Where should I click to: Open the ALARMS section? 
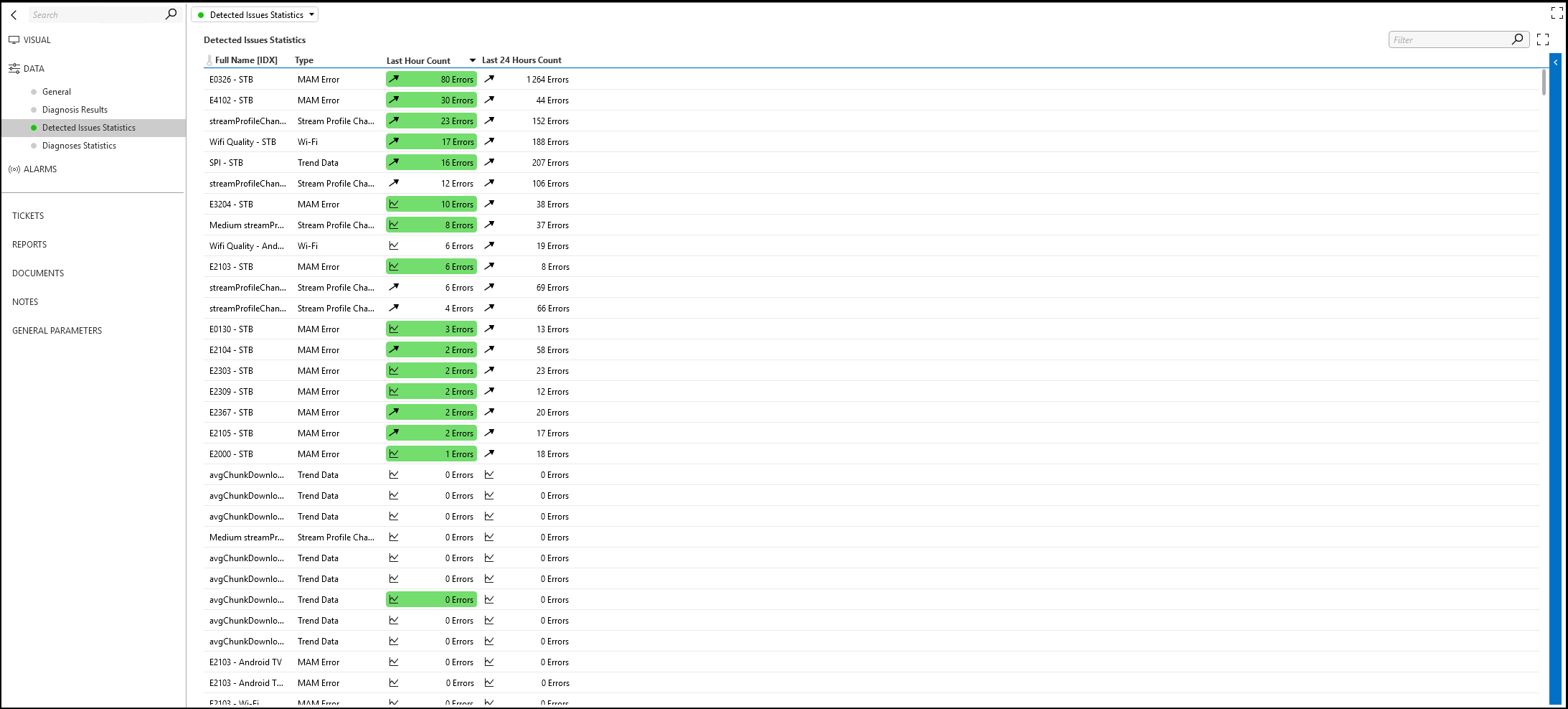pyautogui.click(x=40, y=169)
